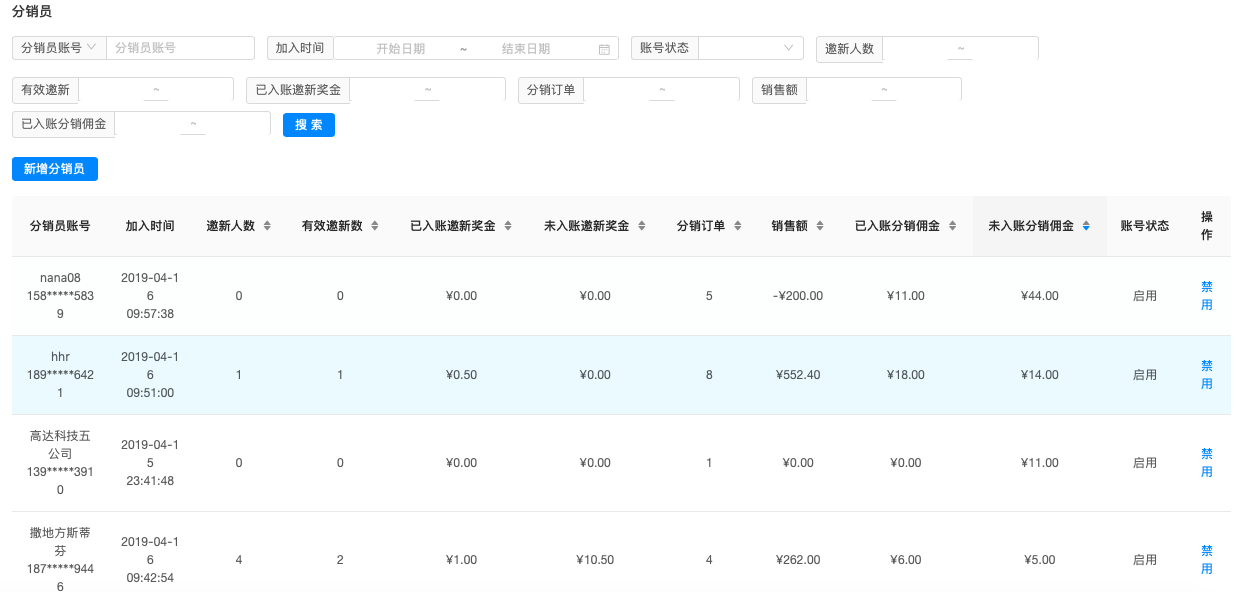
Task: Toggle 未入账分销佣金 active sort icon
Action: [x=1086, y=226]
